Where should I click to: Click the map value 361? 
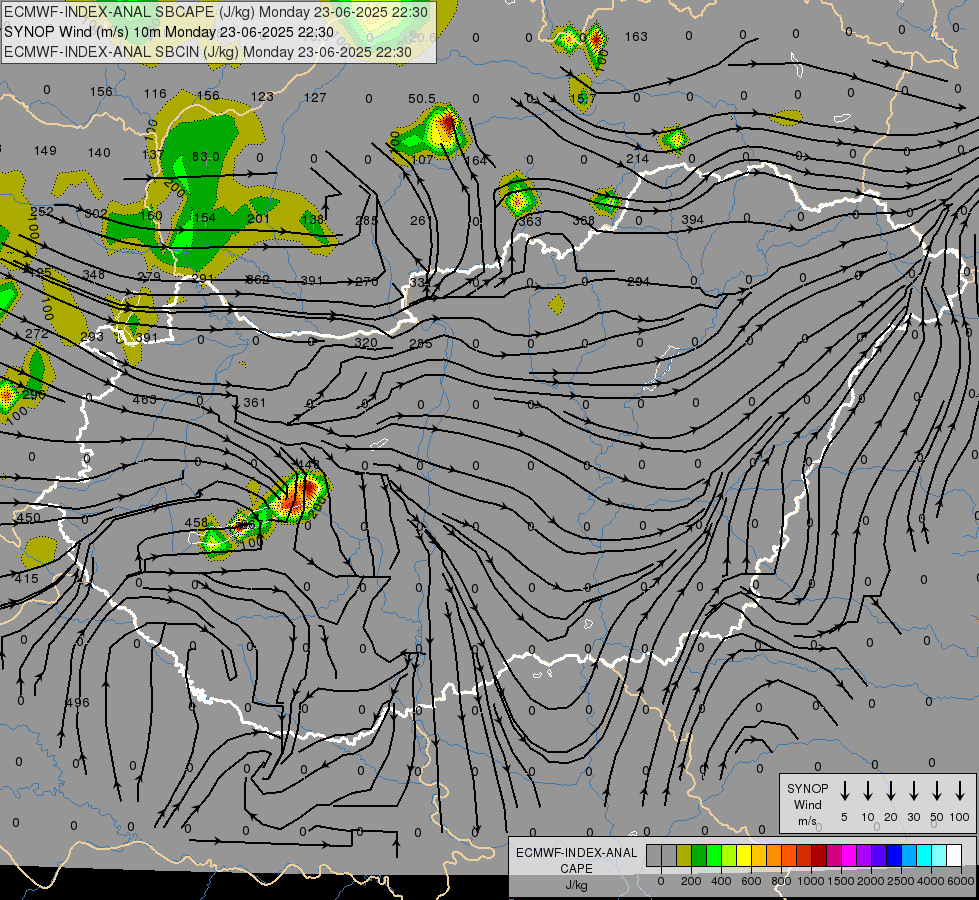click(255, 403)
